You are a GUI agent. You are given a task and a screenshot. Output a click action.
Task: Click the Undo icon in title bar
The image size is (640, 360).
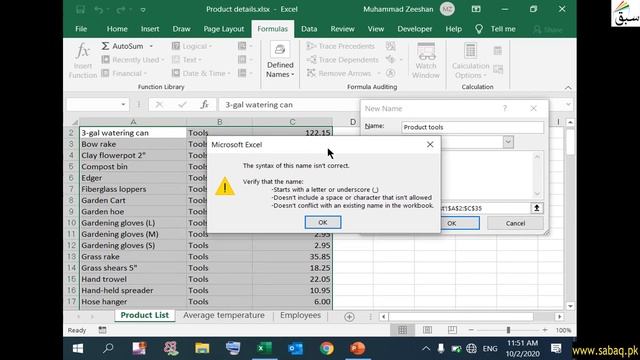tap(98, 9)
